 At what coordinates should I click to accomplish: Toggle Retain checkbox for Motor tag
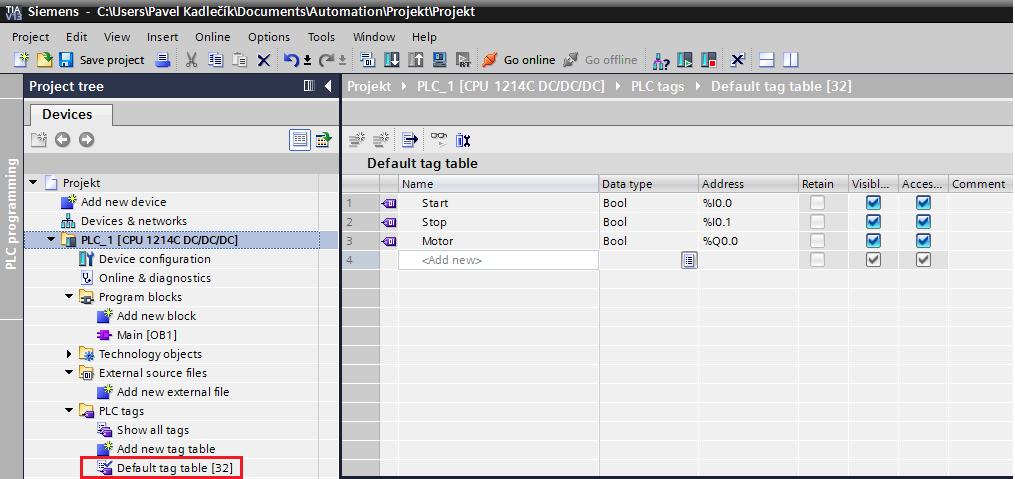point(818,241)
